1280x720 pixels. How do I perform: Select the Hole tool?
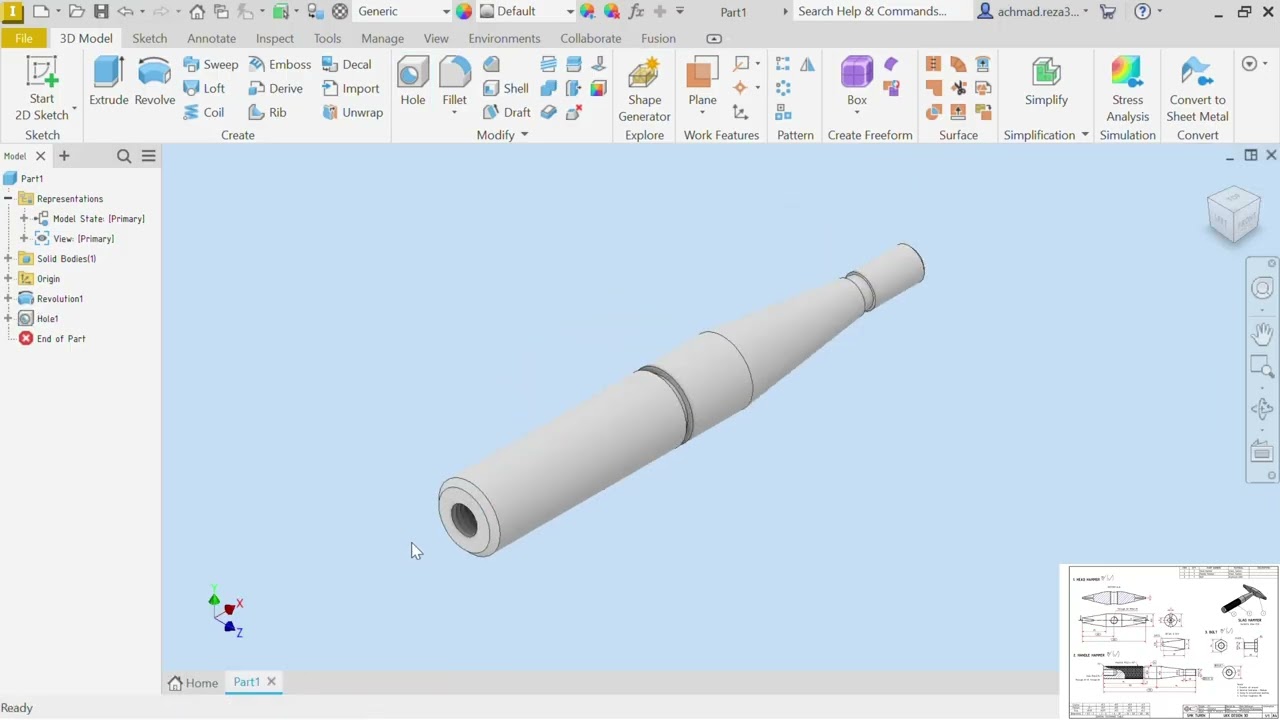412,82
